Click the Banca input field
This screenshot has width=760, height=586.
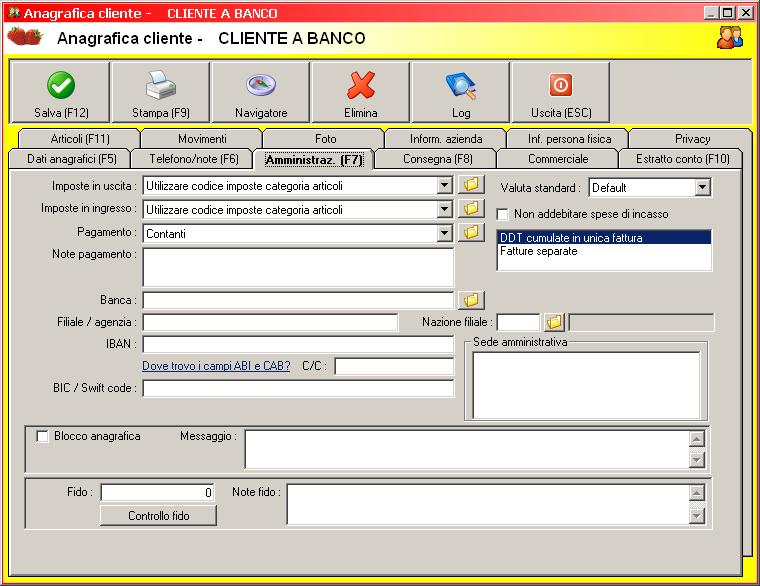299,301
